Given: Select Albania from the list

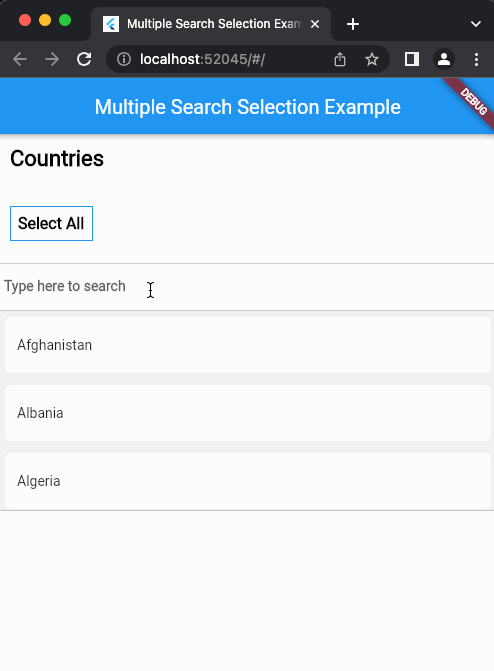Looking at the screenshot, I should tap(248, 413).
